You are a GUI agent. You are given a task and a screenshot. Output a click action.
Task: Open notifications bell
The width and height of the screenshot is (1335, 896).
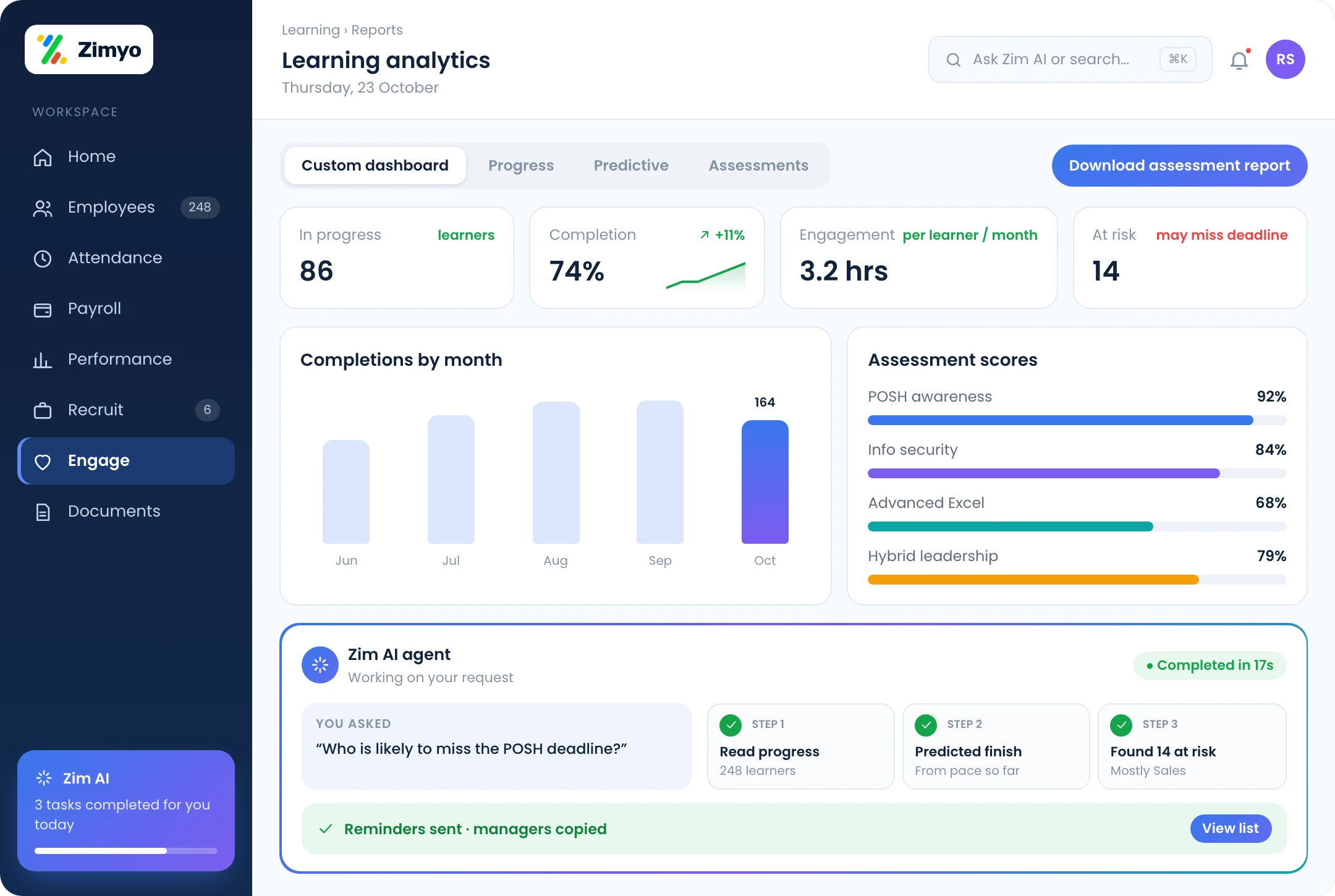point(1239,60)
